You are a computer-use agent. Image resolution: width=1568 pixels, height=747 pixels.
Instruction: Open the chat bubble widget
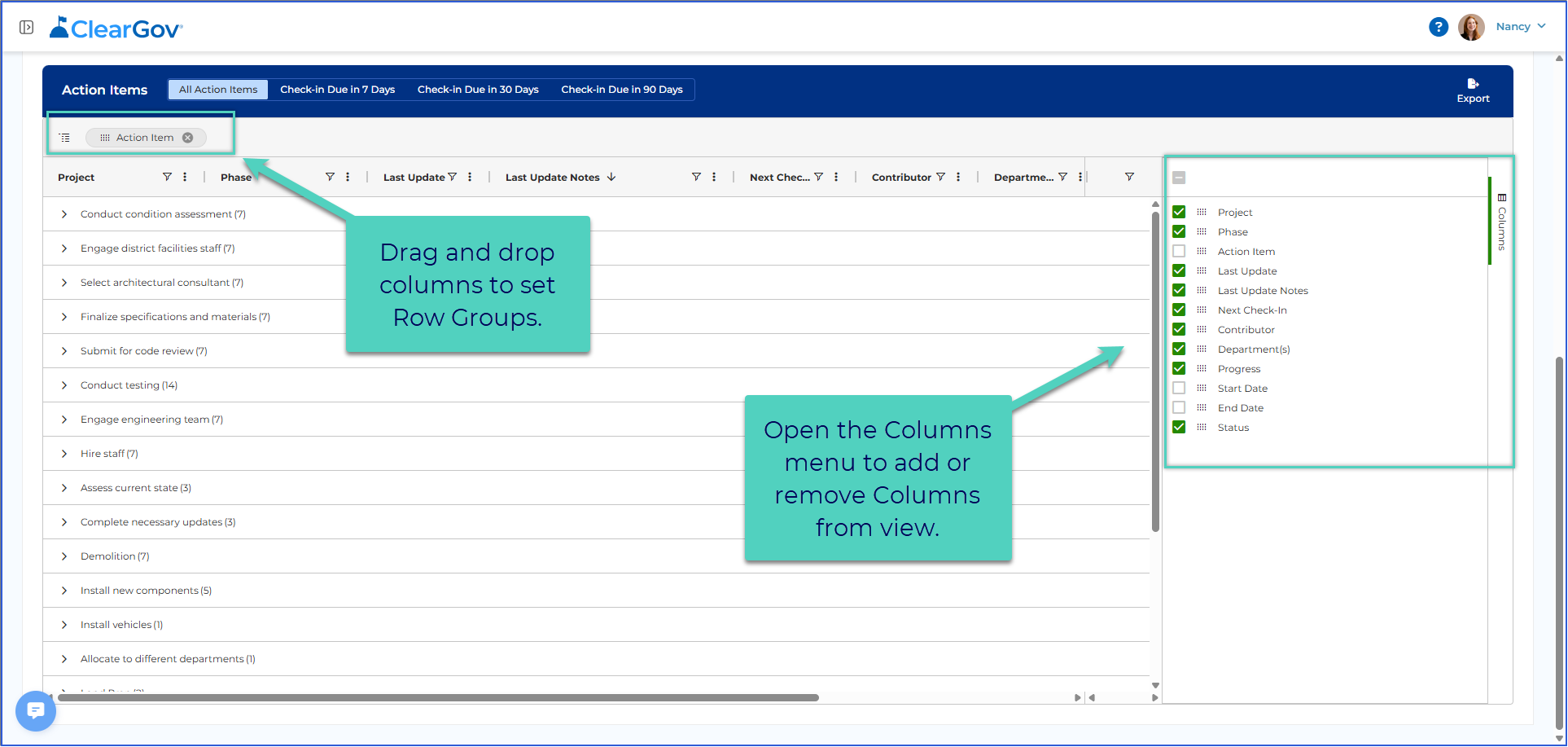click(x=36, y=711)
